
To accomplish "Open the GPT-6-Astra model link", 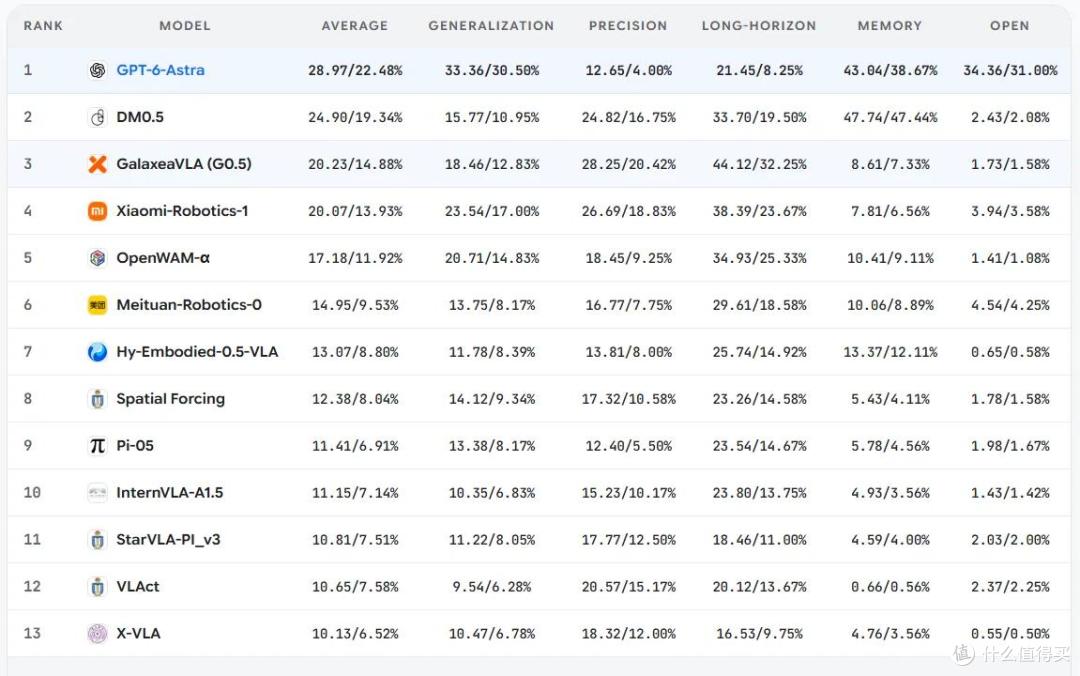I will (x=160, y=70).
